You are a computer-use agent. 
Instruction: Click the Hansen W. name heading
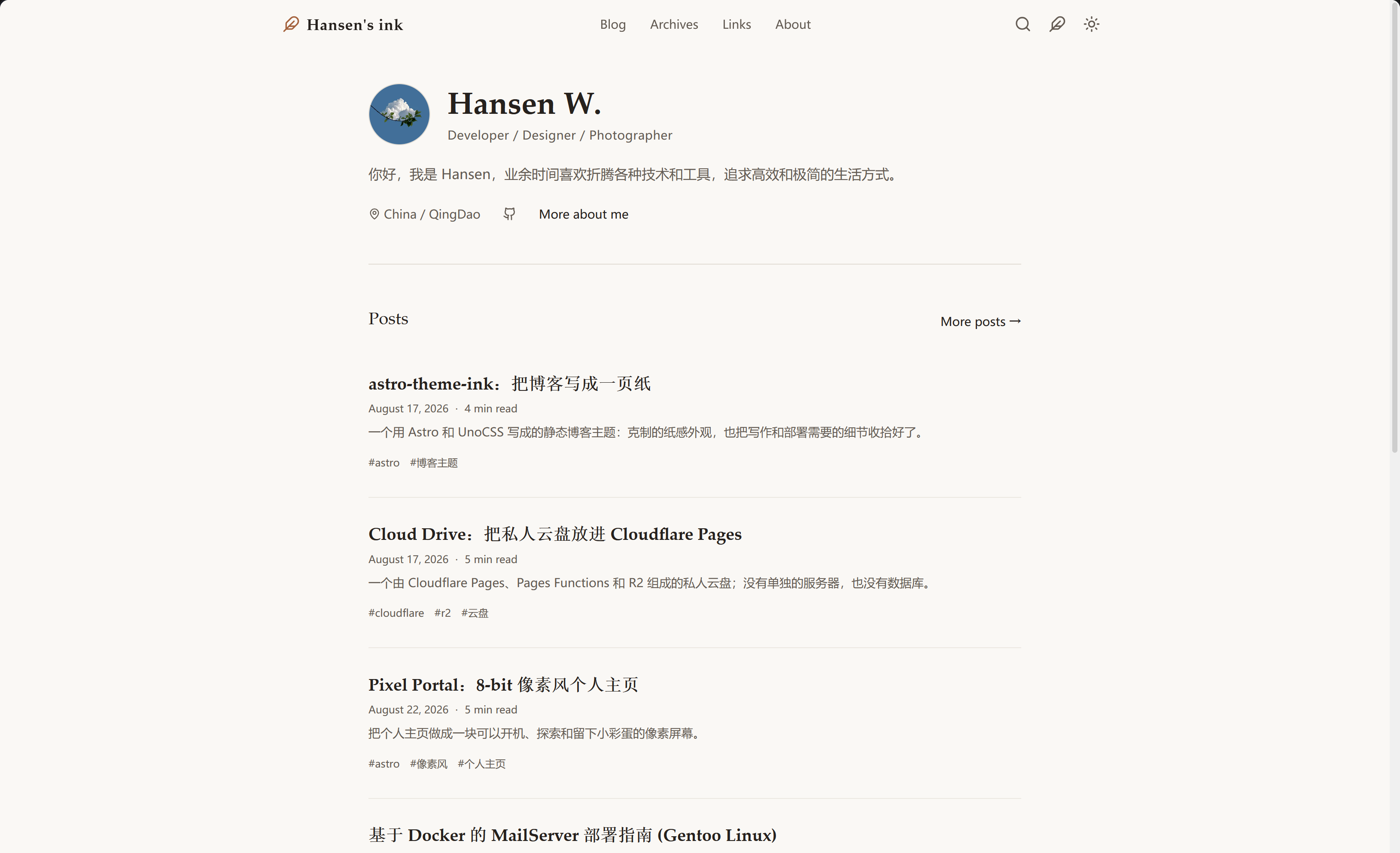pos(524,104)
